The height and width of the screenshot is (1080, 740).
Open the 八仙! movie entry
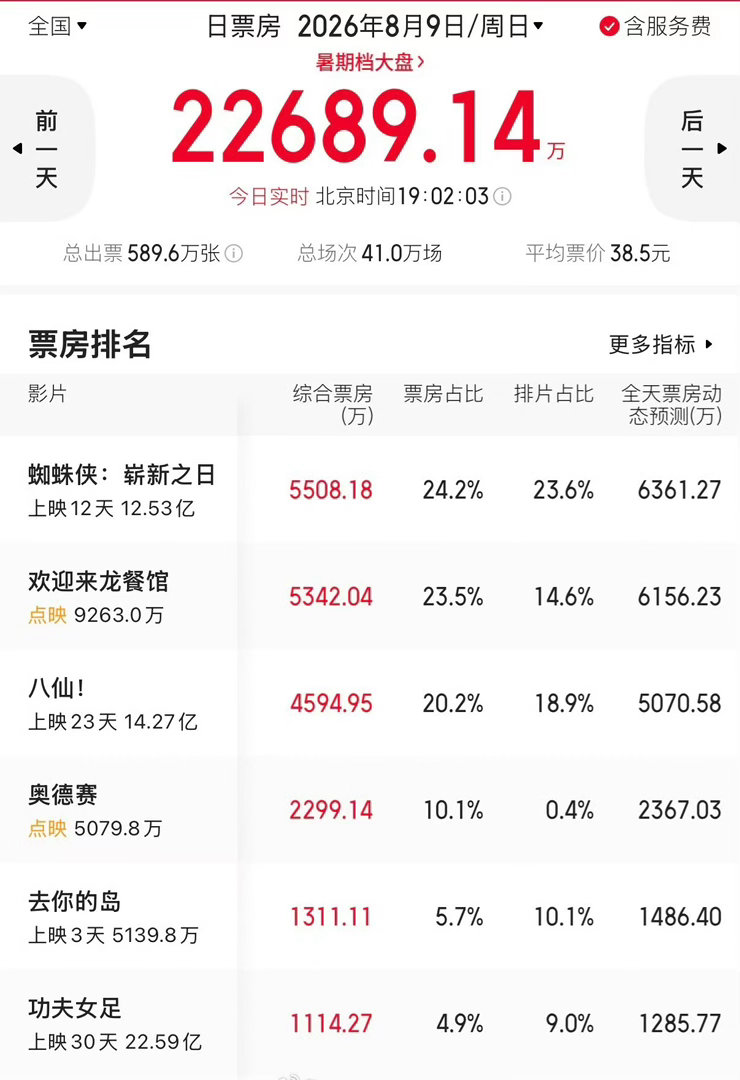tap(370, 703)
